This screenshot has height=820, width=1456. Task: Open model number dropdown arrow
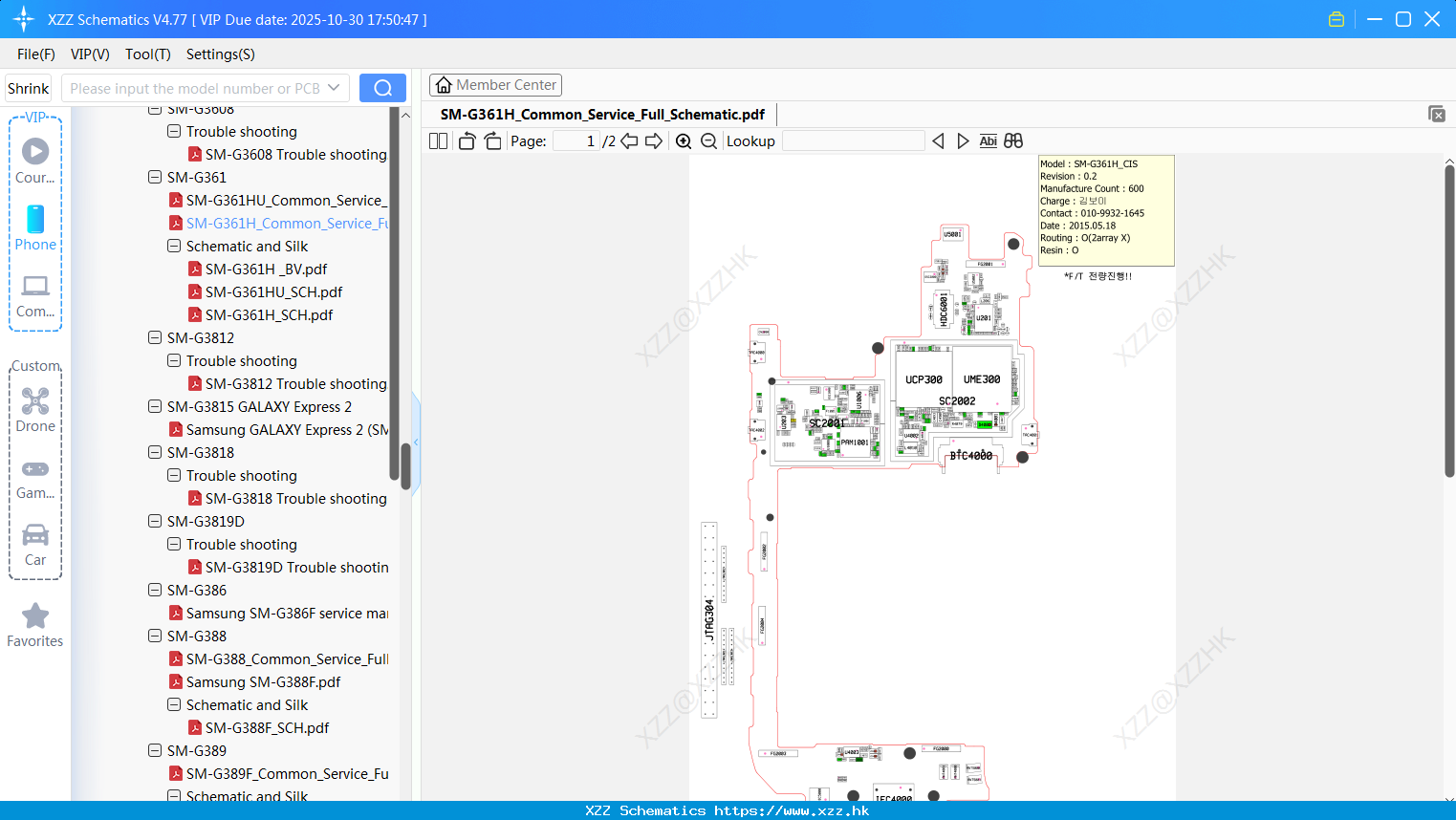click(x=334, y=88)
